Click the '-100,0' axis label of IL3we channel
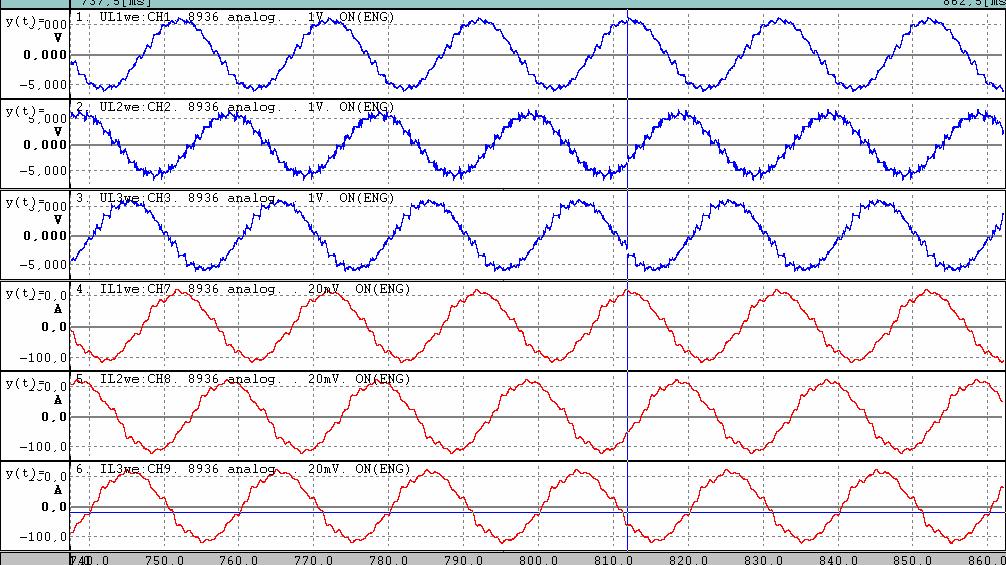 click(43, 537)
